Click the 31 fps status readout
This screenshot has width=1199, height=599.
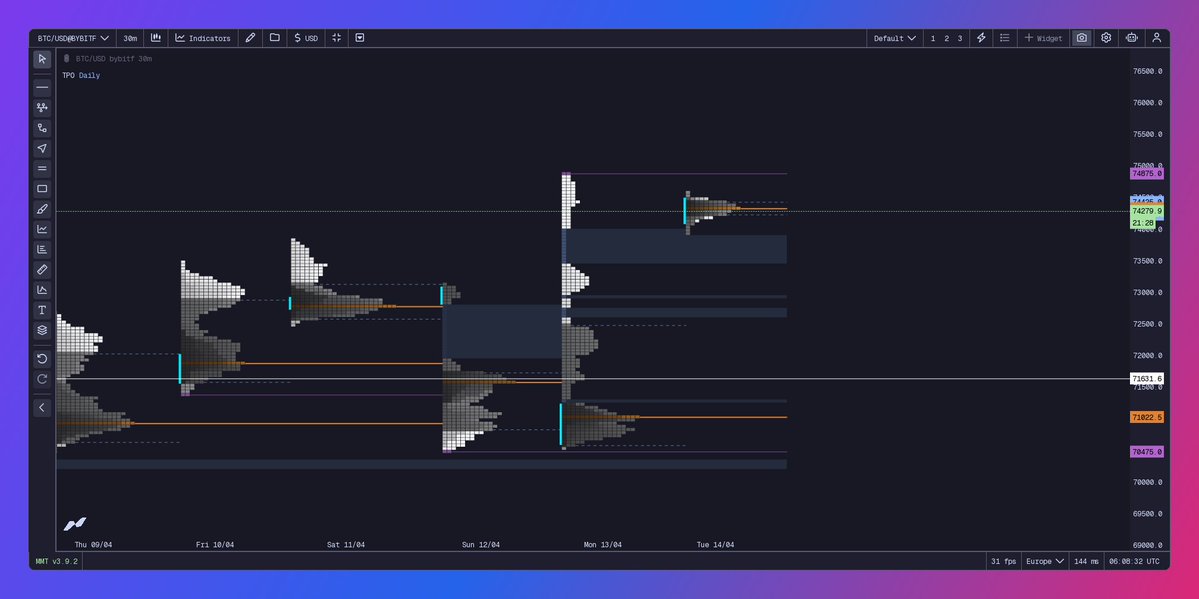coord(1003,562)
